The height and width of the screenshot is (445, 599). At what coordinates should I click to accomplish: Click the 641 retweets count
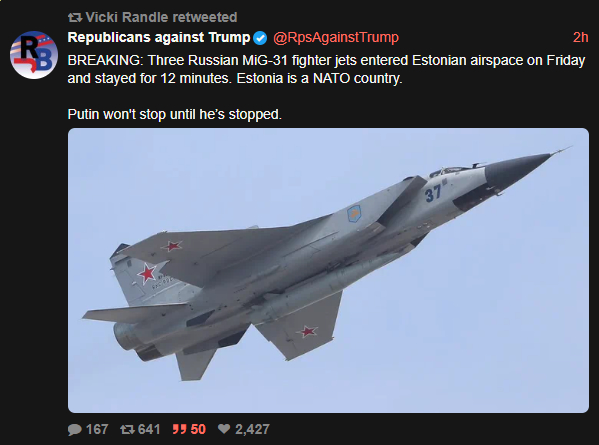tap(149, 429)
